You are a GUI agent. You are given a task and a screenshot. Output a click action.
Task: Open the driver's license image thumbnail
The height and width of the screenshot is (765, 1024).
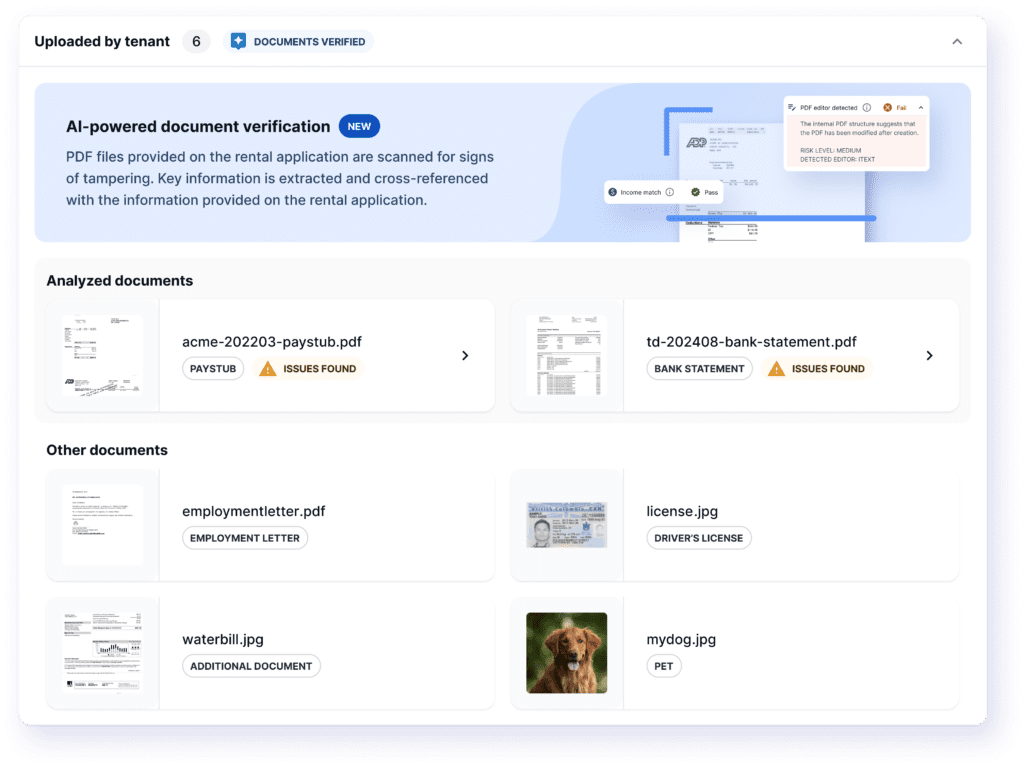click(566, 525)
